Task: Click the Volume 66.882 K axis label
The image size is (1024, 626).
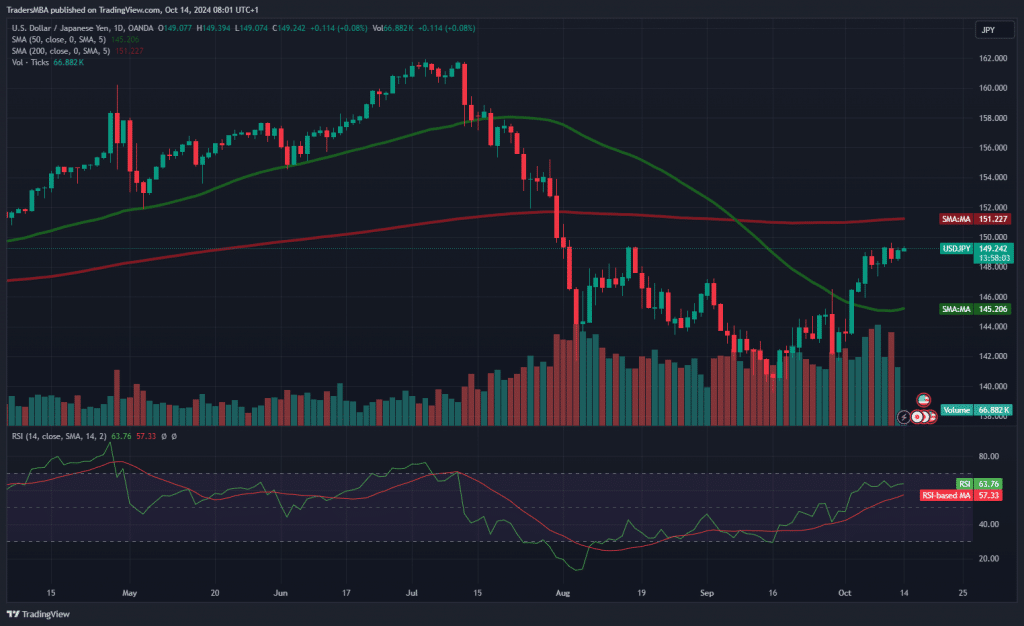Action: [x=977, y=409]
